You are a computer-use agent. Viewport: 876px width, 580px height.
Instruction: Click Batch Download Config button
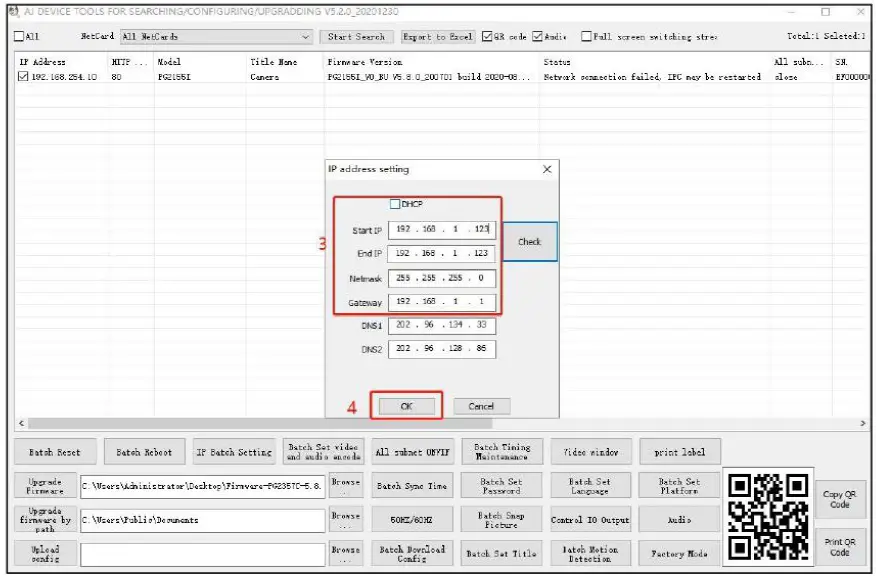412,554
